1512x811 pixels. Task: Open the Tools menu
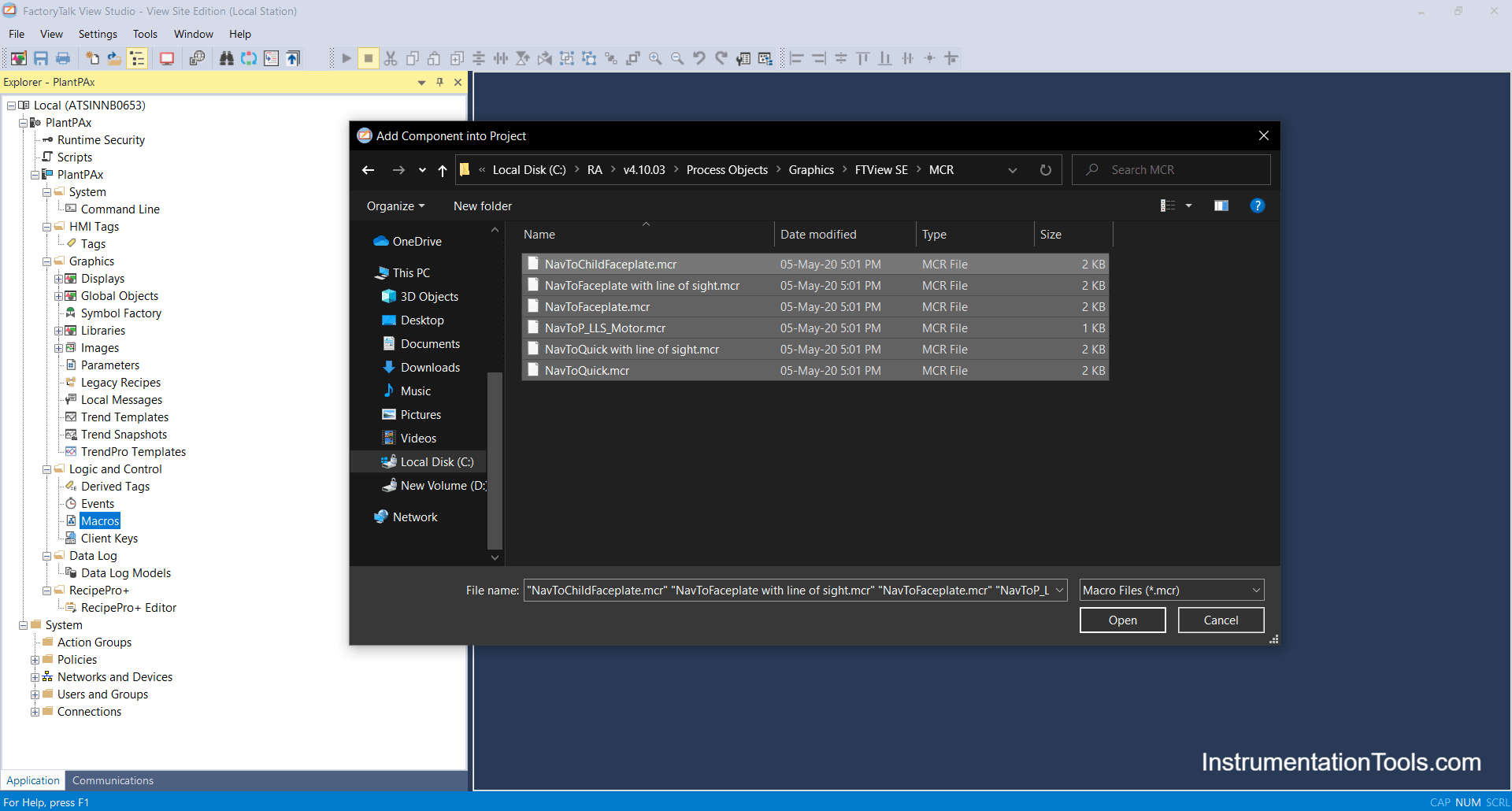click(x=145, y=34)
